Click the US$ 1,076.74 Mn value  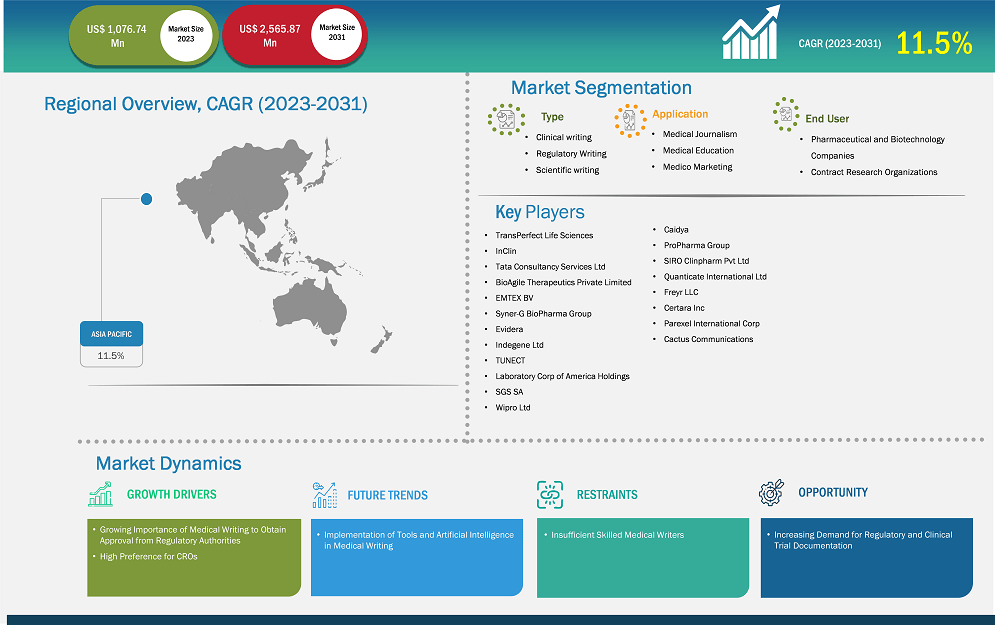tap(117, 36)
